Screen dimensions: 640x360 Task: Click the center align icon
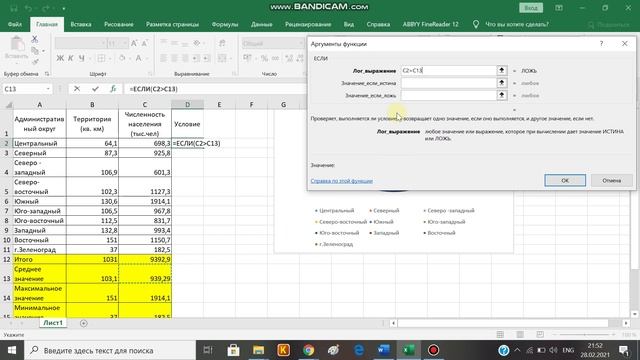[174, 58]
